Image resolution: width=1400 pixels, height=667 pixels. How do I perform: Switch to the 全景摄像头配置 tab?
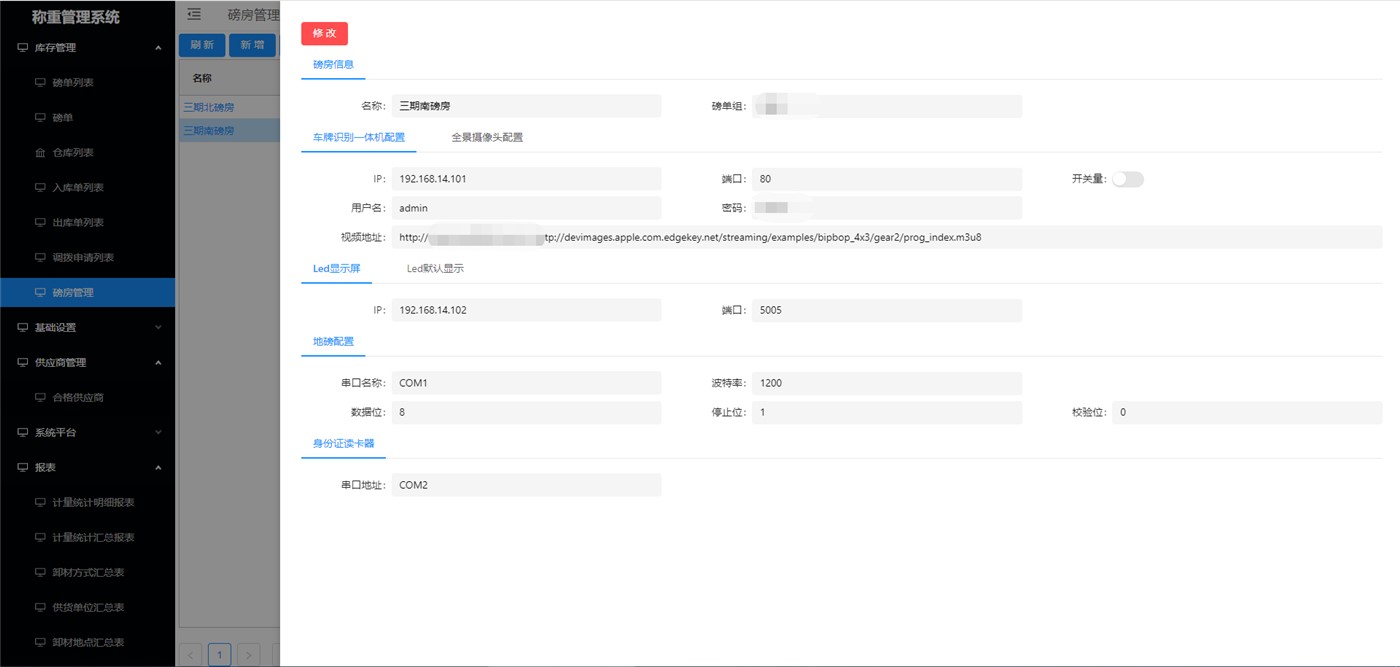pyautogui.click(x=487, y=137)
